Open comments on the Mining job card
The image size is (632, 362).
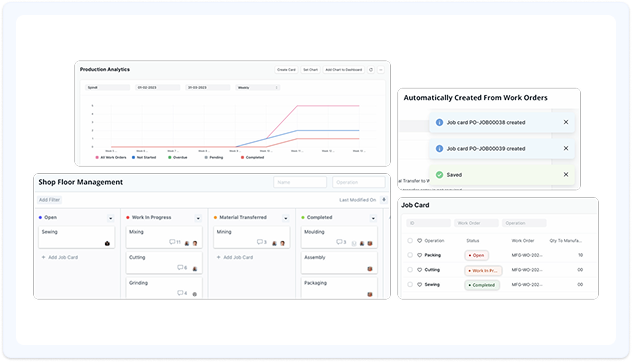point(262,242)
